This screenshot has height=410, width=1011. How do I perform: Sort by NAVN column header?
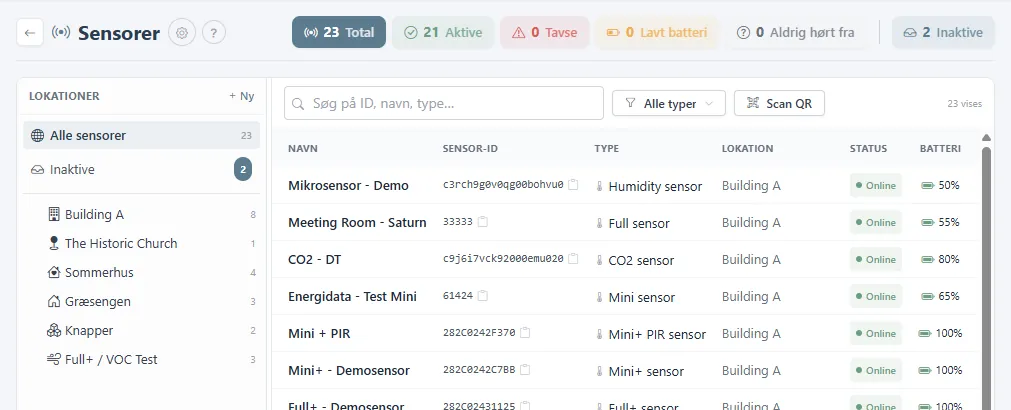coord(303,148)
